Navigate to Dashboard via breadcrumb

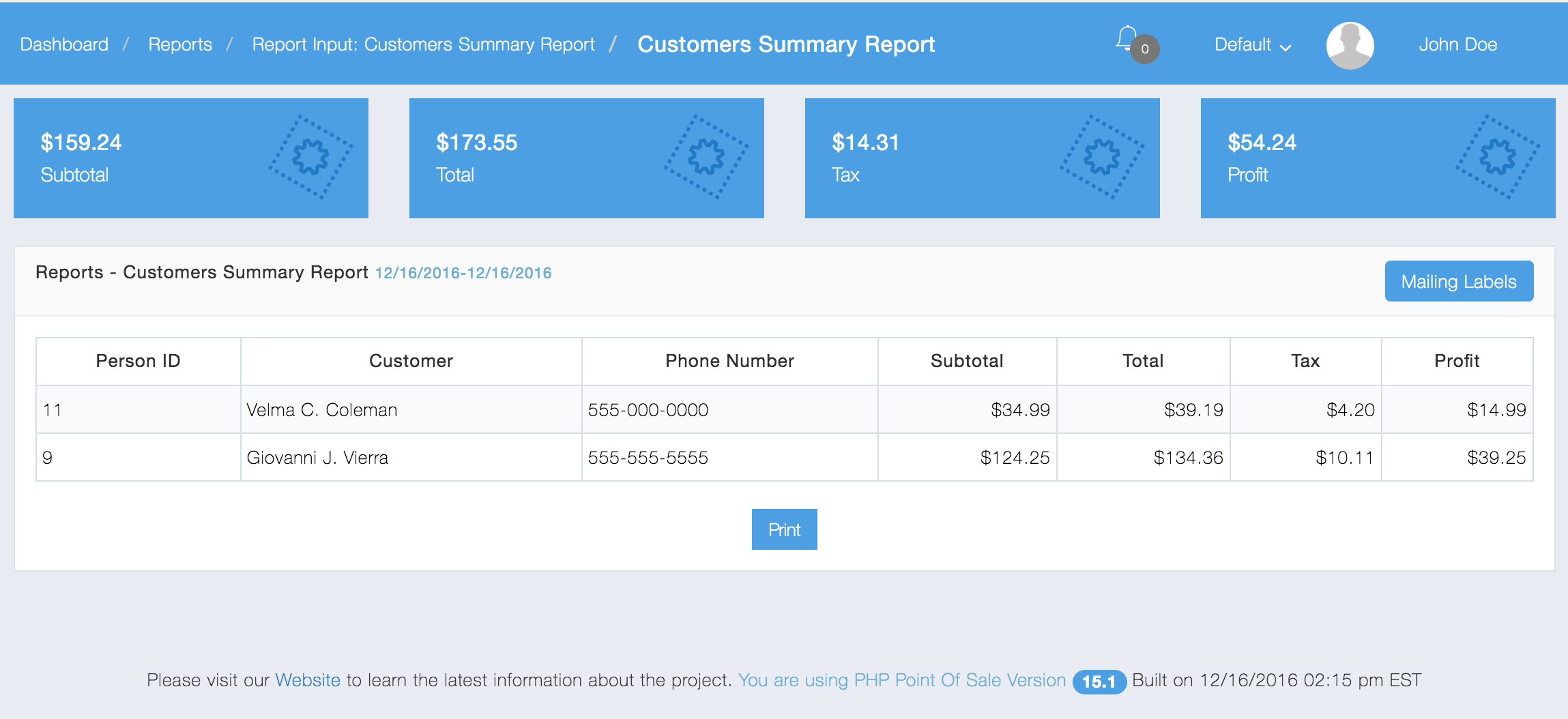click(65, 44)
